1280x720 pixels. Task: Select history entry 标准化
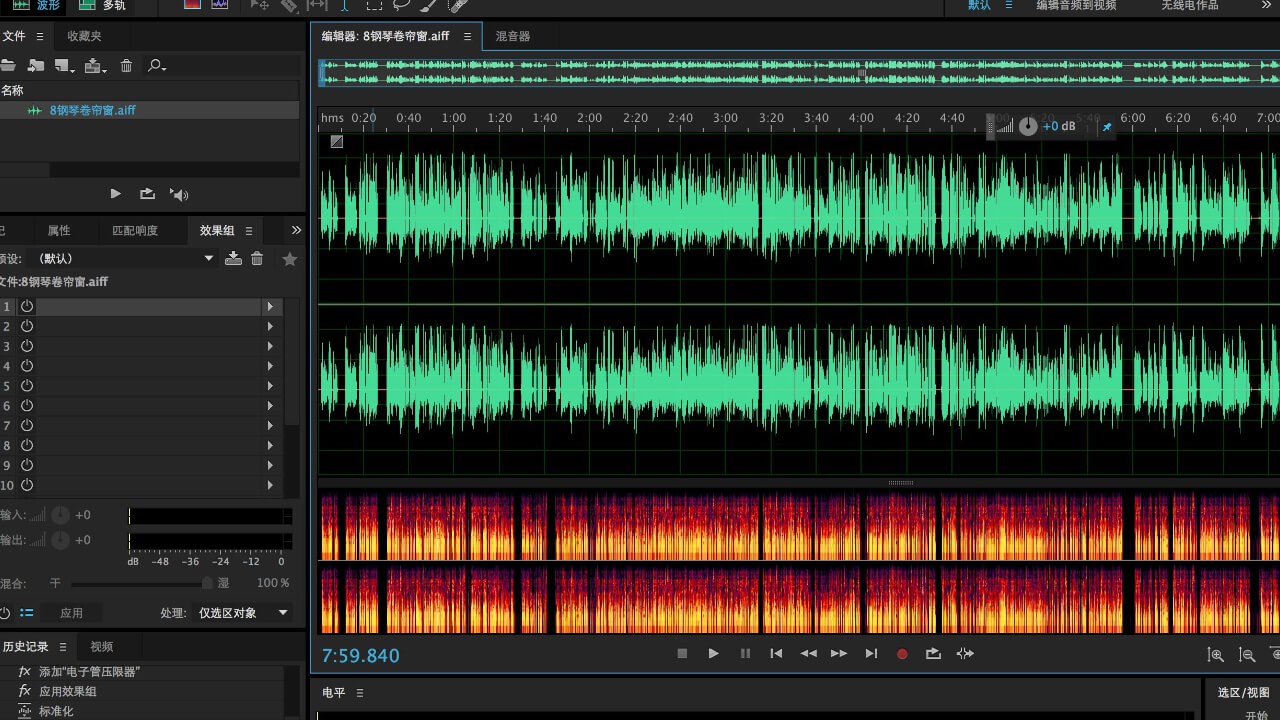pyautogui.click(x=56, y=711)
